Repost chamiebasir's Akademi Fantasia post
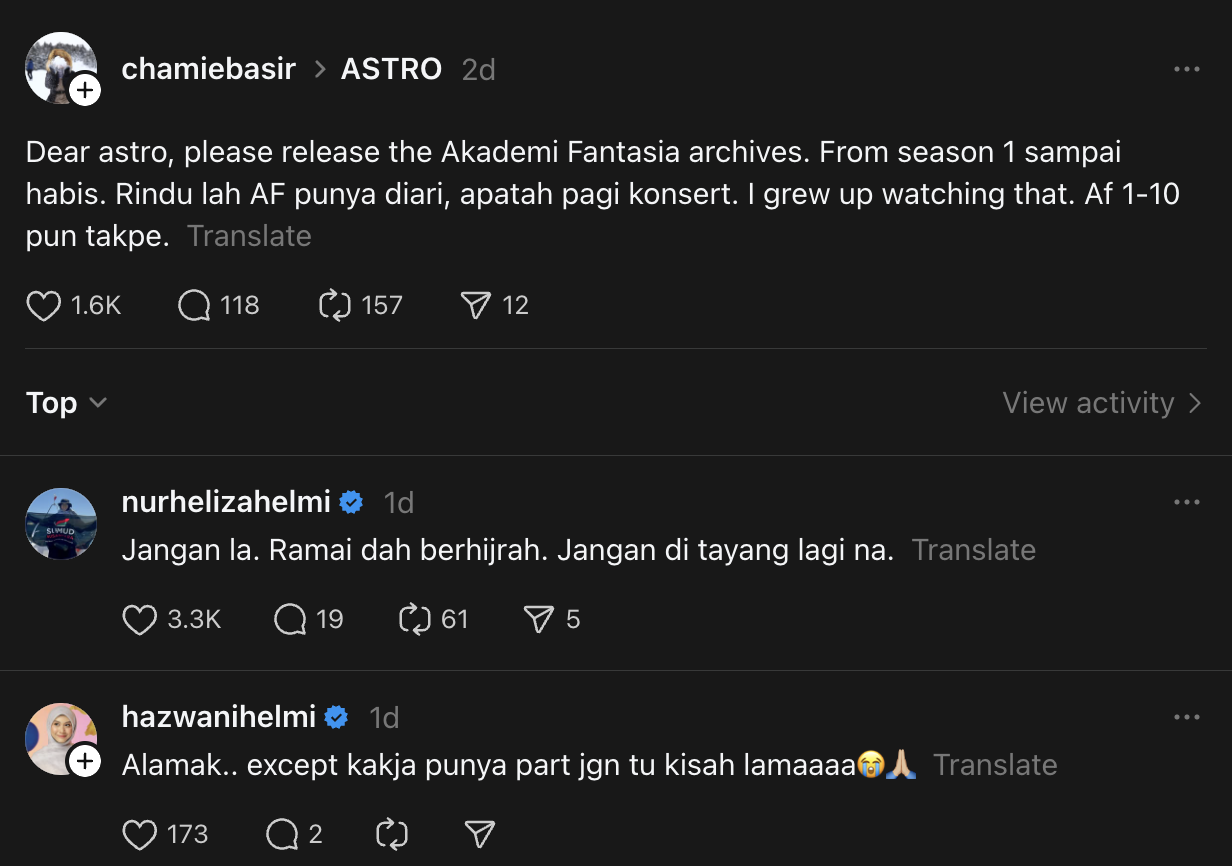The width and height of the screenshot is (1232, 866). [335, 305]
